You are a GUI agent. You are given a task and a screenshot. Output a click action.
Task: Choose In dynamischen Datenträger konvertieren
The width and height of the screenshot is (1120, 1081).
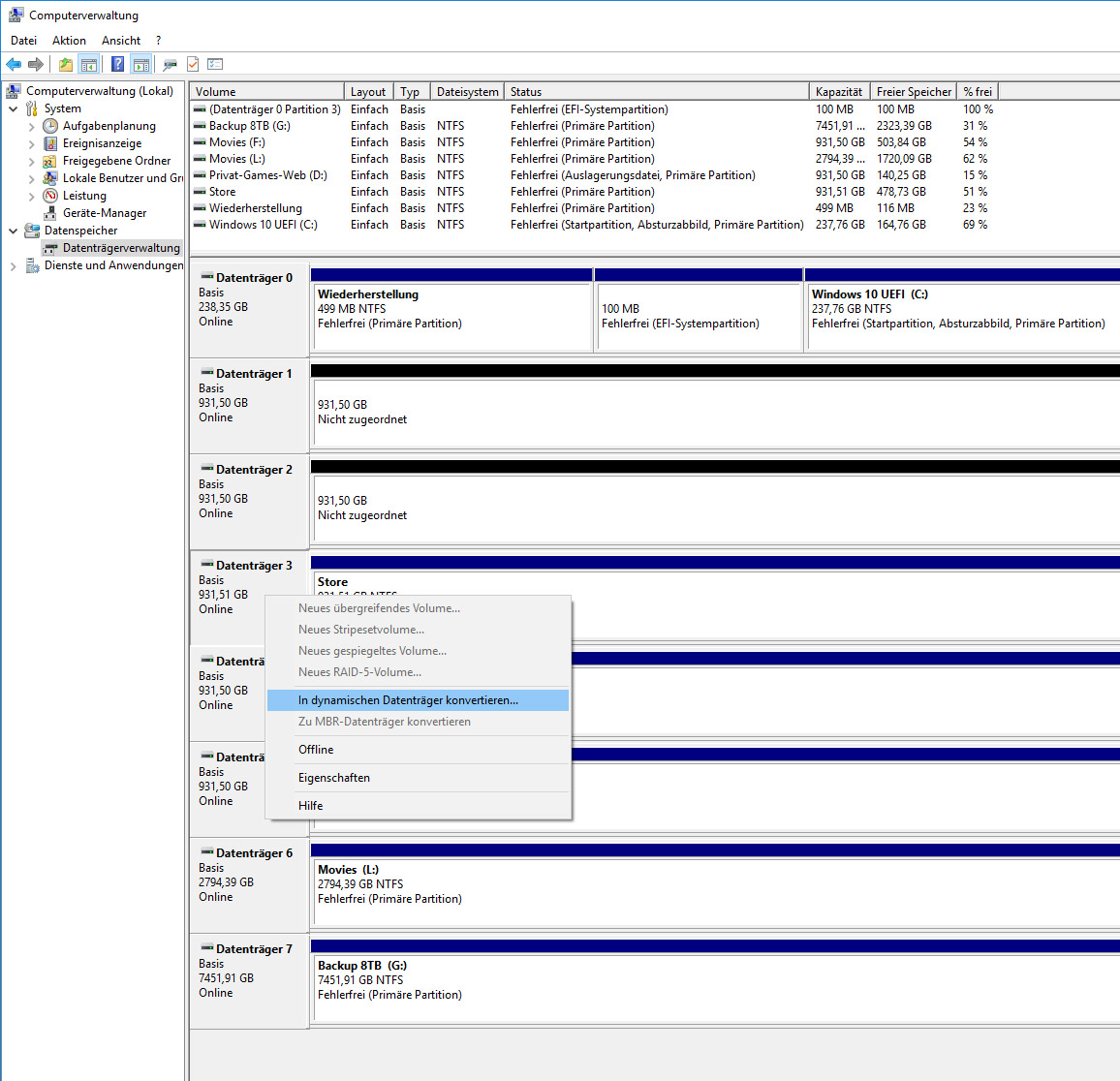(x=418, y=700)
